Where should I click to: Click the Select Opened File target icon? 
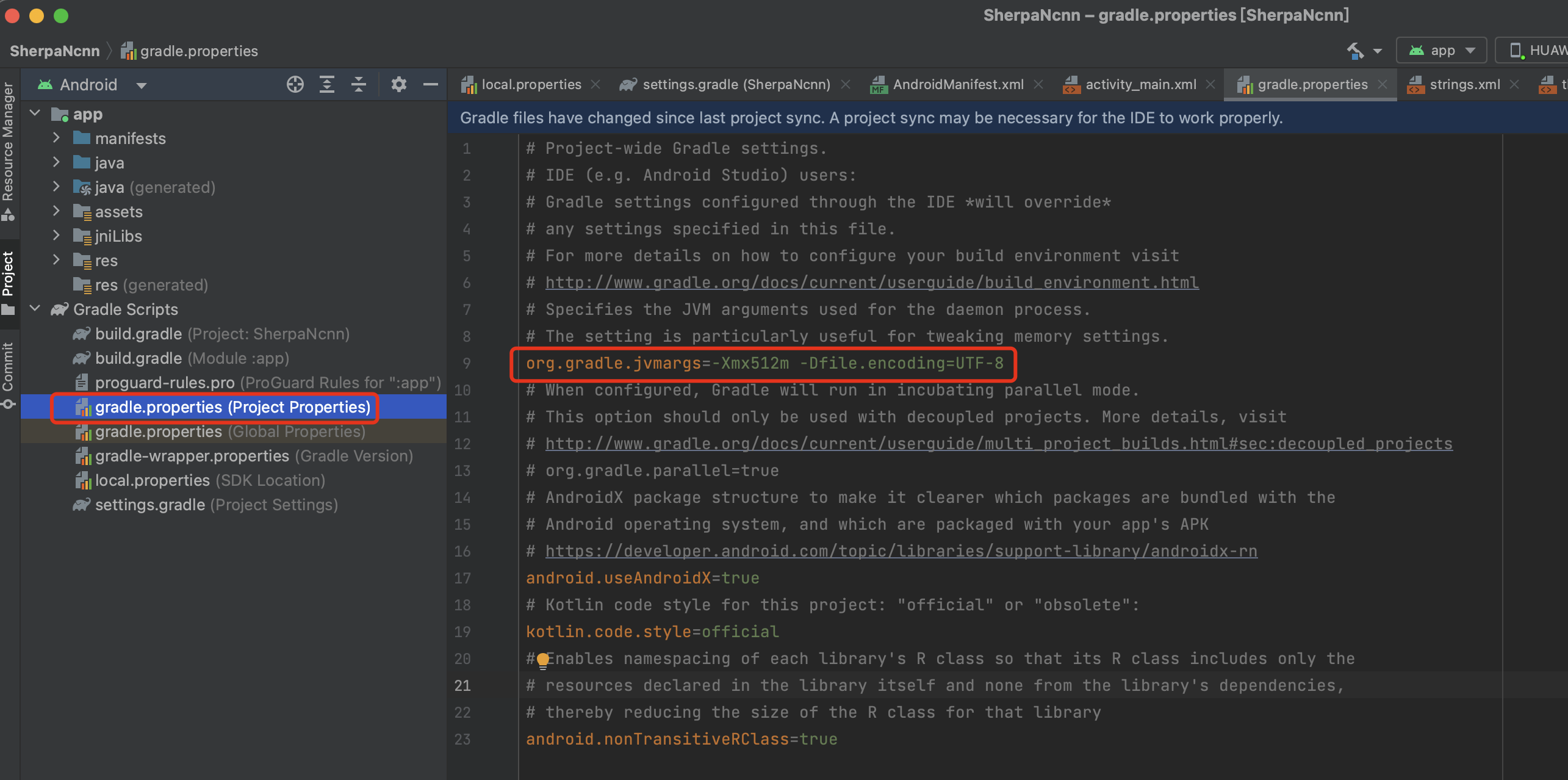(x=295, y=84)
